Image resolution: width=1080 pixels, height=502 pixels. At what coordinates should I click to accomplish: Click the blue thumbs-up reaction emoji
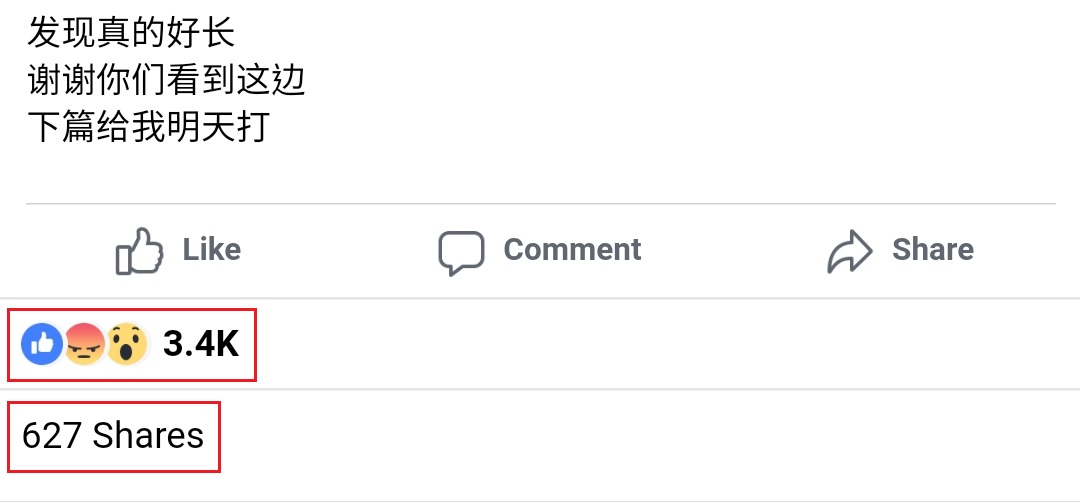coord(42,344)
